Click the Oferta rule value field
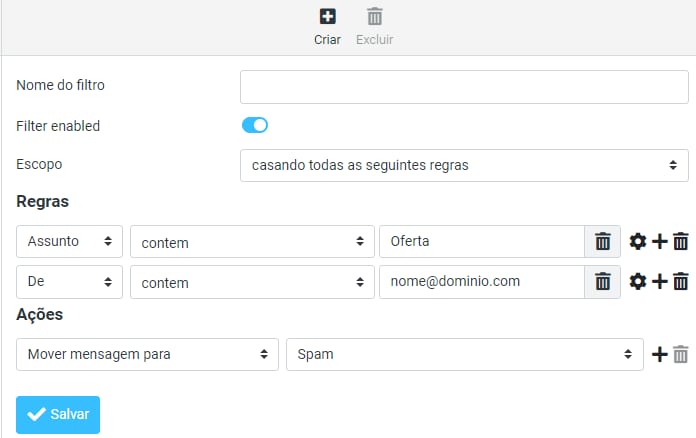The width and height of the screenshot is (696, 438). pos(481,241)
